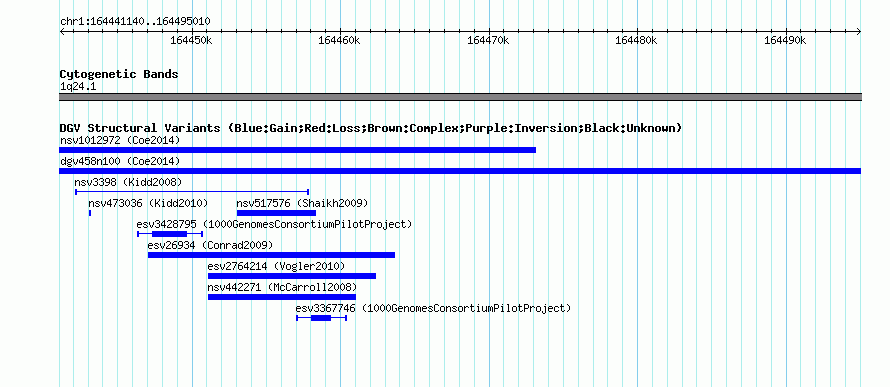
Task: Select the esv26934 blue variant bar
Action: click(271, 255)
